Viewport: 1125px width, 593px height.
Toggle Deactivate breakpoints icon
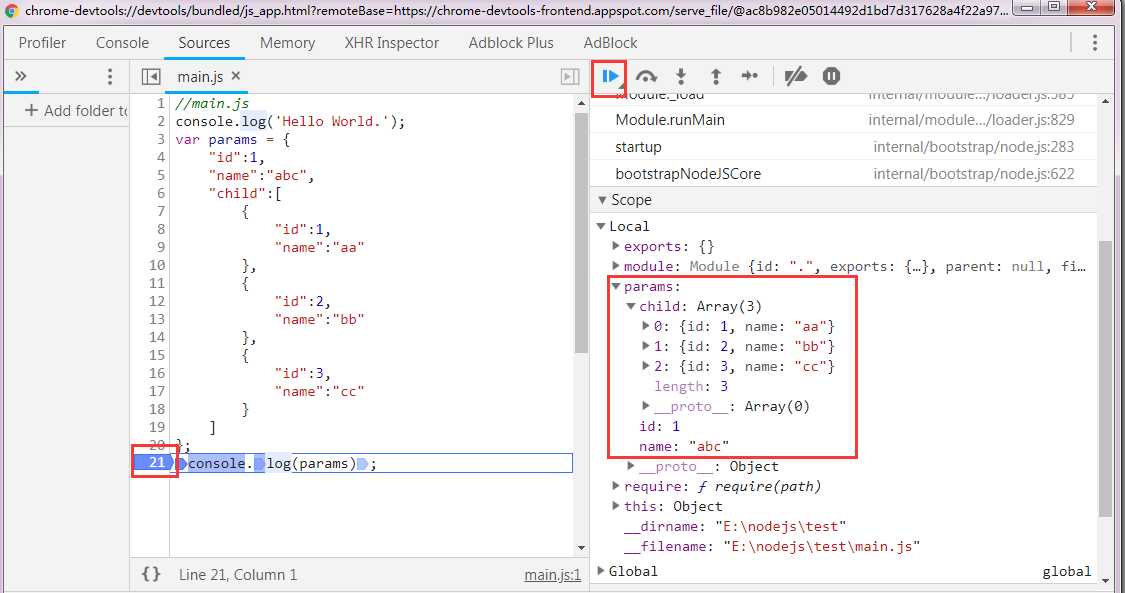tap(796, 76)
